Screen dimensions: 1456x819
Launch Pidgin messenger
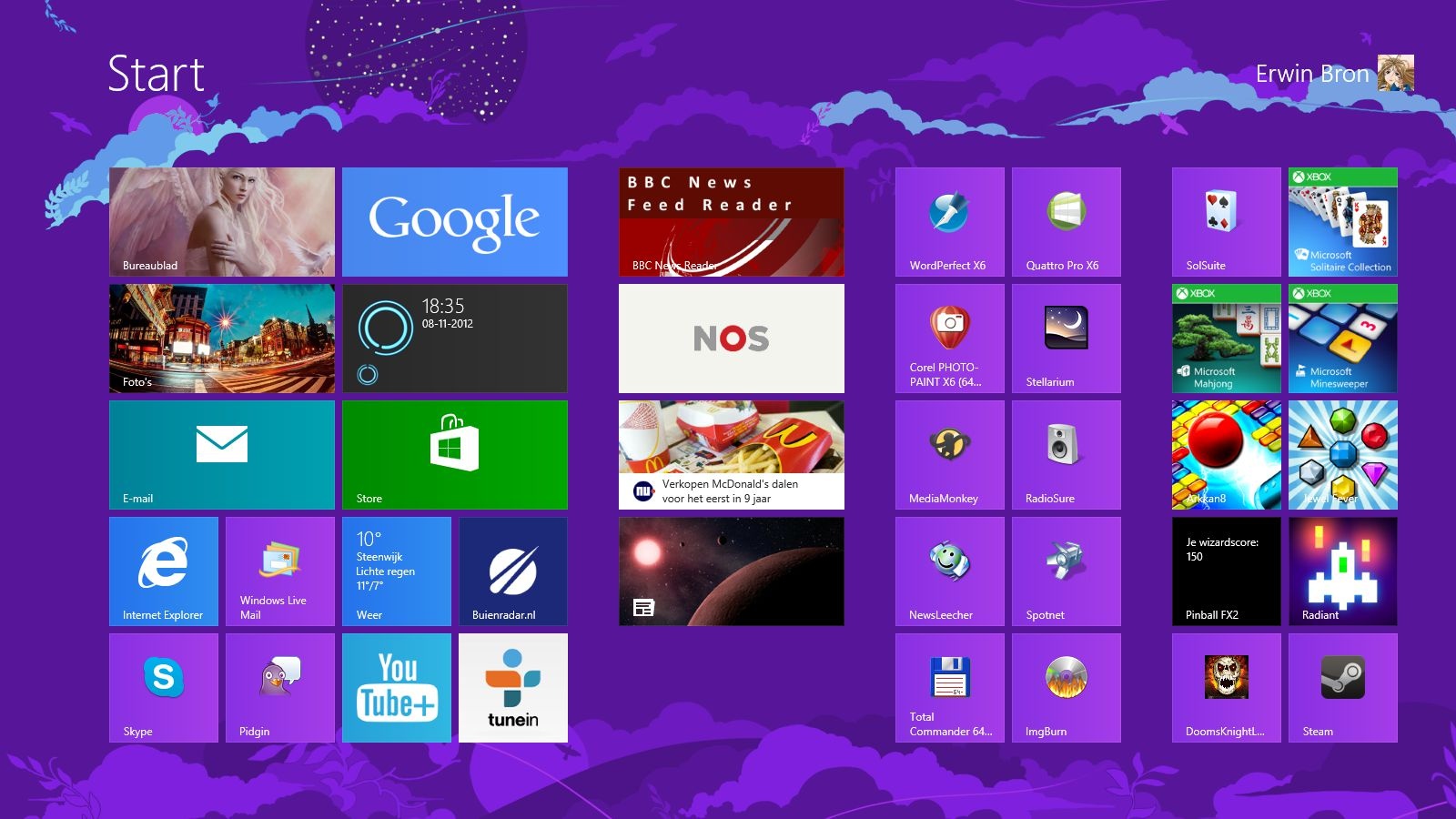click(x=280, y=688)
